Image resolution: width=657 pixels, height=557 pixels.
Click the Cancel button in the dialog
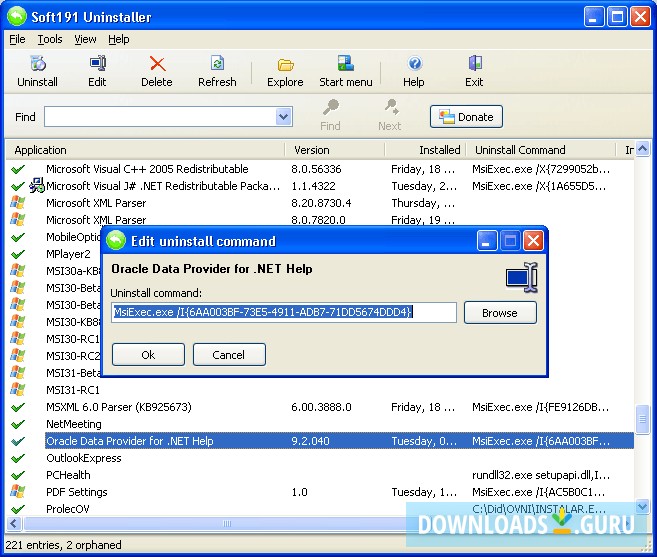coord(229,355)
